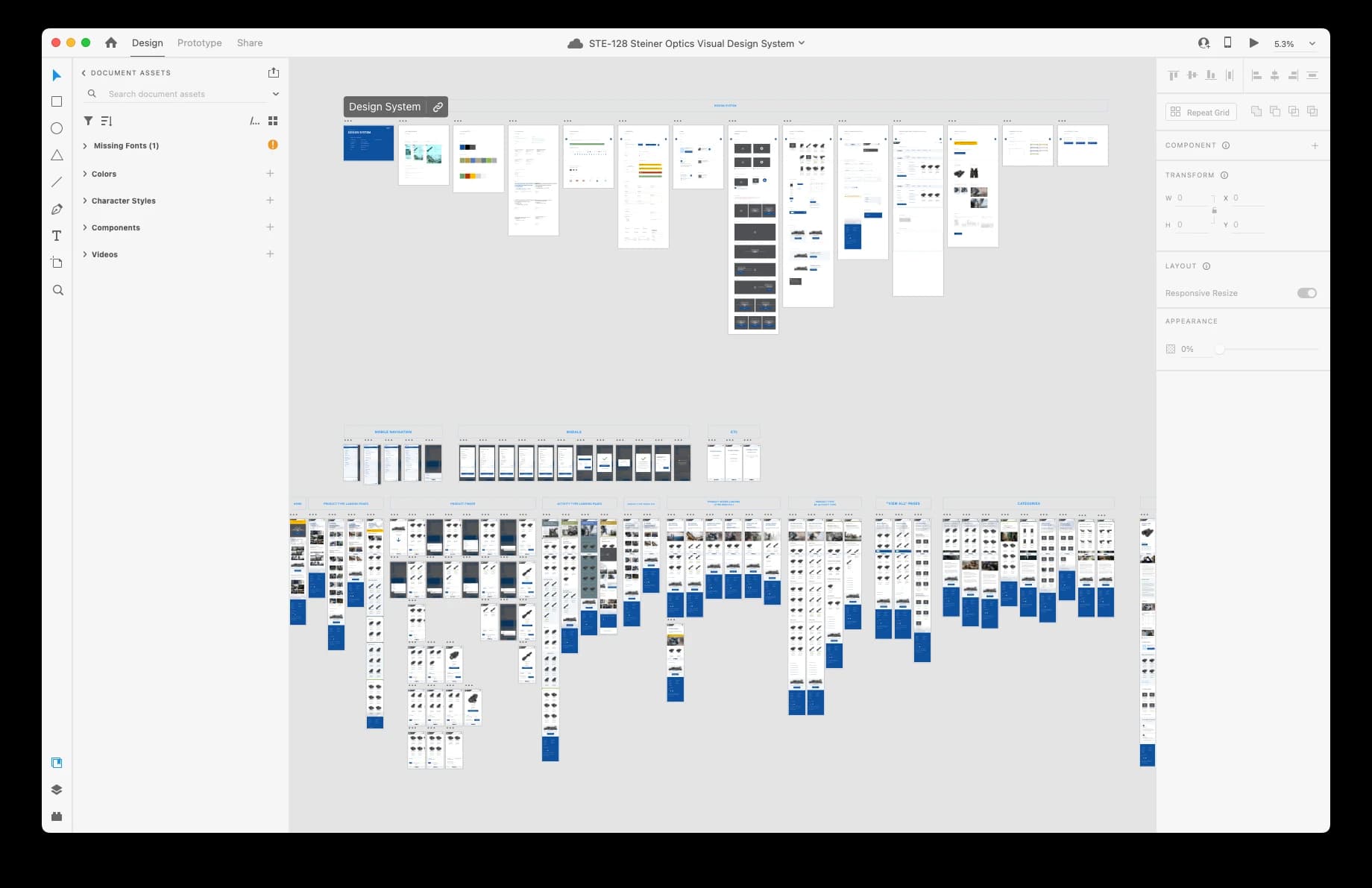Screen dimensions: 1372x888
Task: Select the Zoom tool
Action: tap(57, 290)
